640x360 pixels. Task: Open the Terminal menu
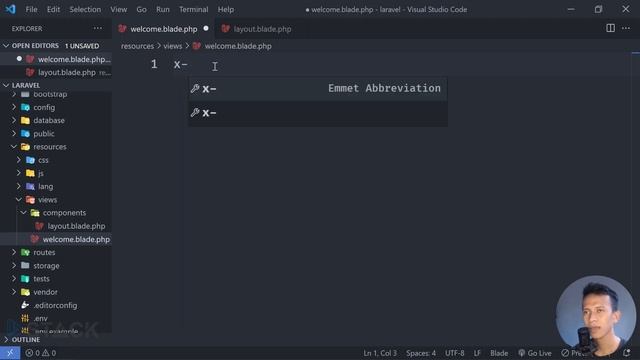click(193, 9)
